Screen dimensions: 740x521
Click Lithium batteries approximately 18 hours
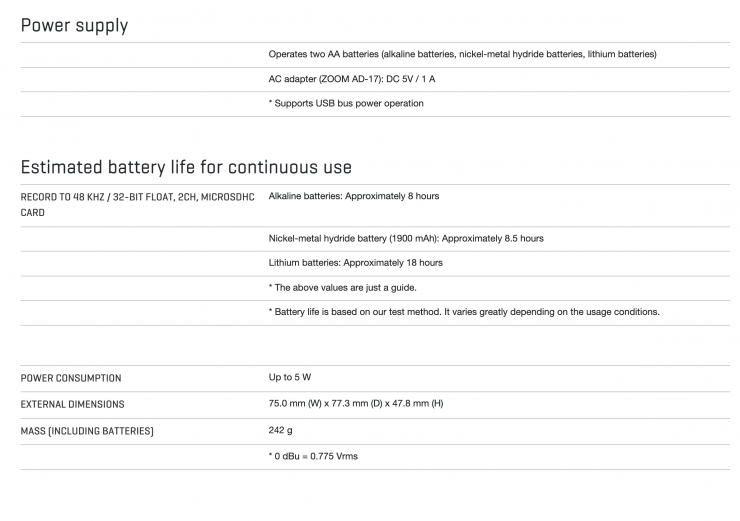[355, 263]
